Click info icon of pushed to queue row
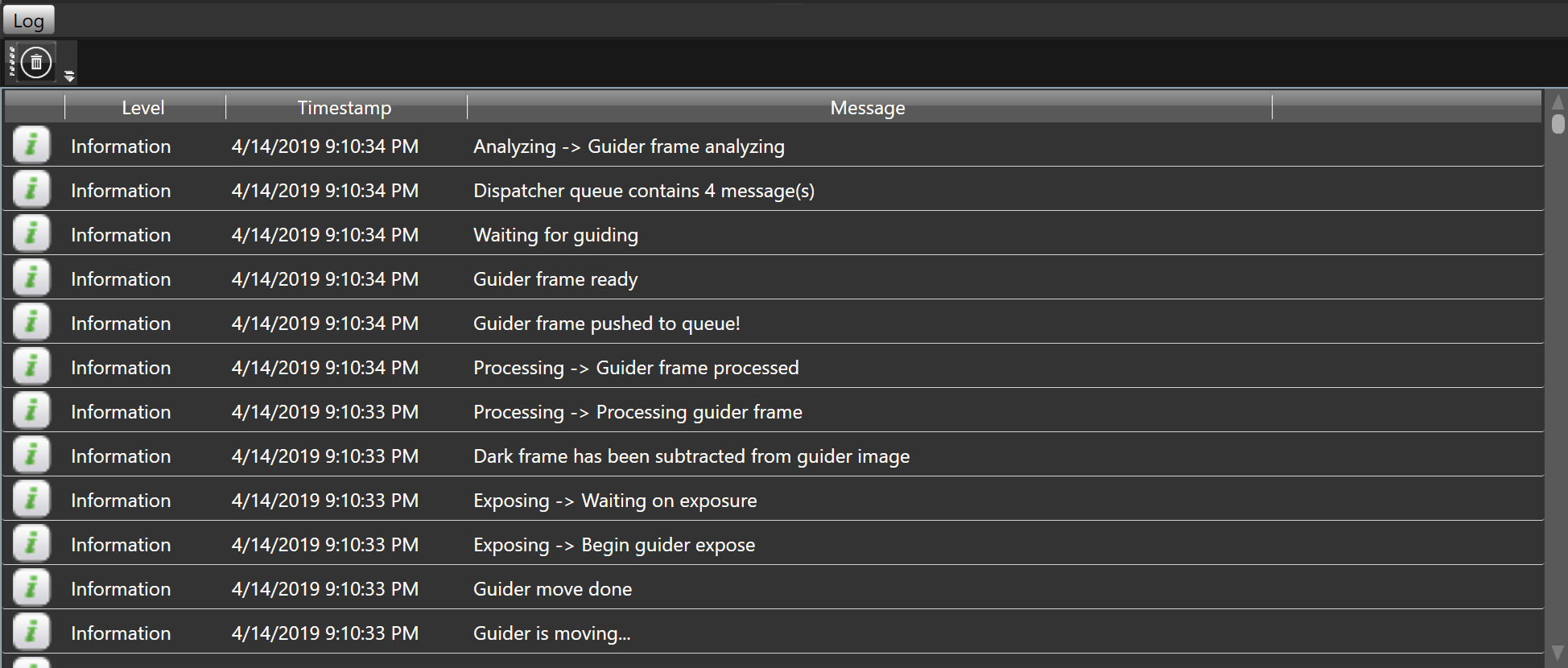 point(31,322)
